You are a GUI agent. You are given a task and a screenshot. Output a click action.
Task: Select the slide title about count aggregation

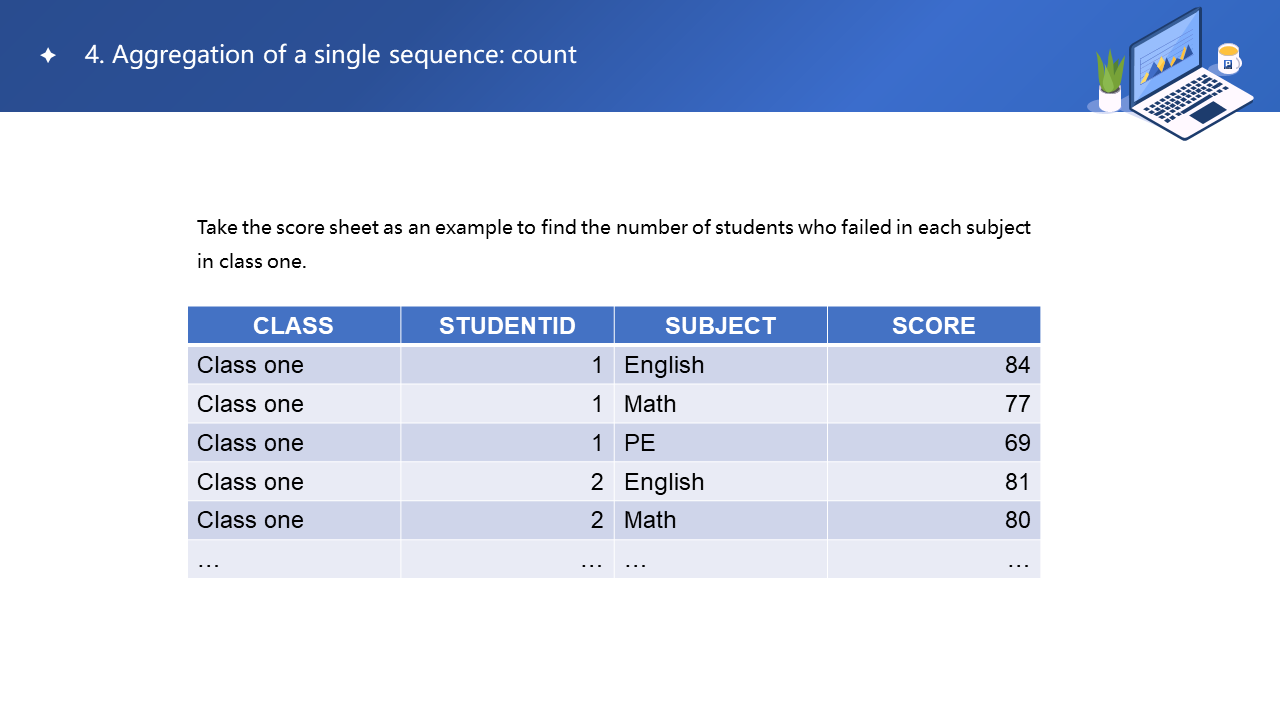coord(330,55)
